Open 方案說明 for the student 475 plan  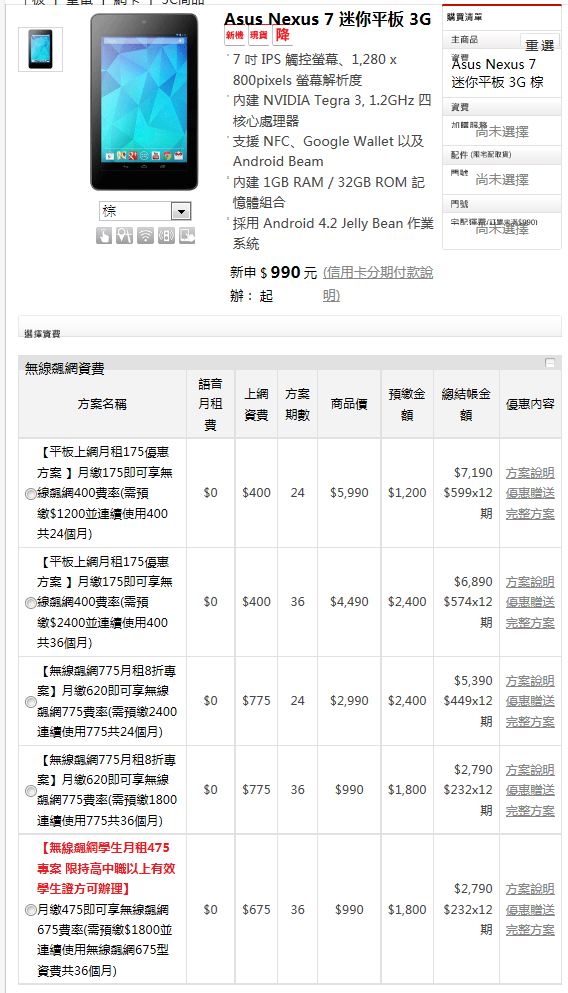[x=530, y=889]
